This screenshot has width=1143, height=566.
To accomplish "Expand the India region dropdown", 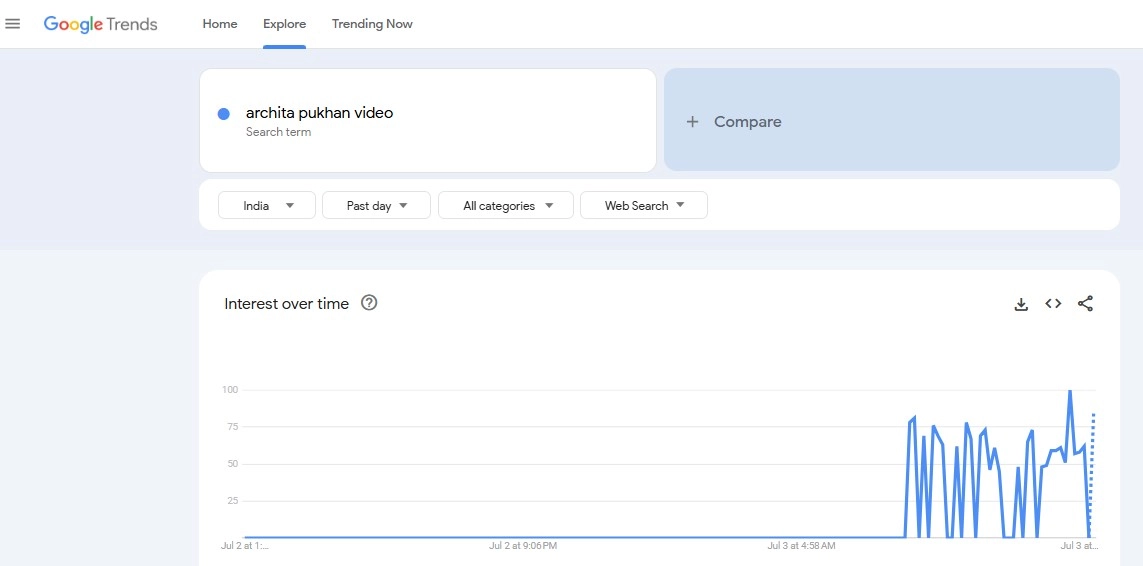I will (x=267, y=205).
